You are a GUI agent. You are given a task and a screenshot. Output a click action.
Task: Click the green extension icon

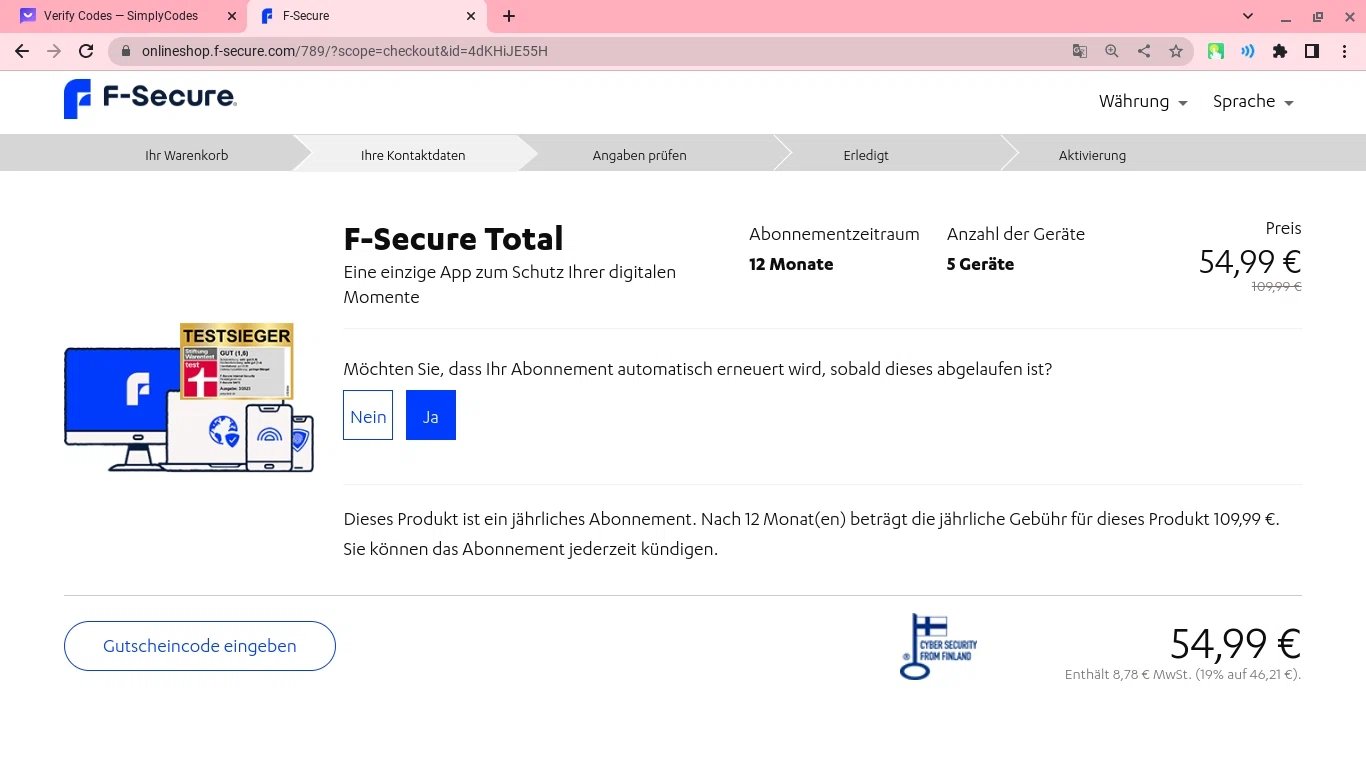point(1216,51)
